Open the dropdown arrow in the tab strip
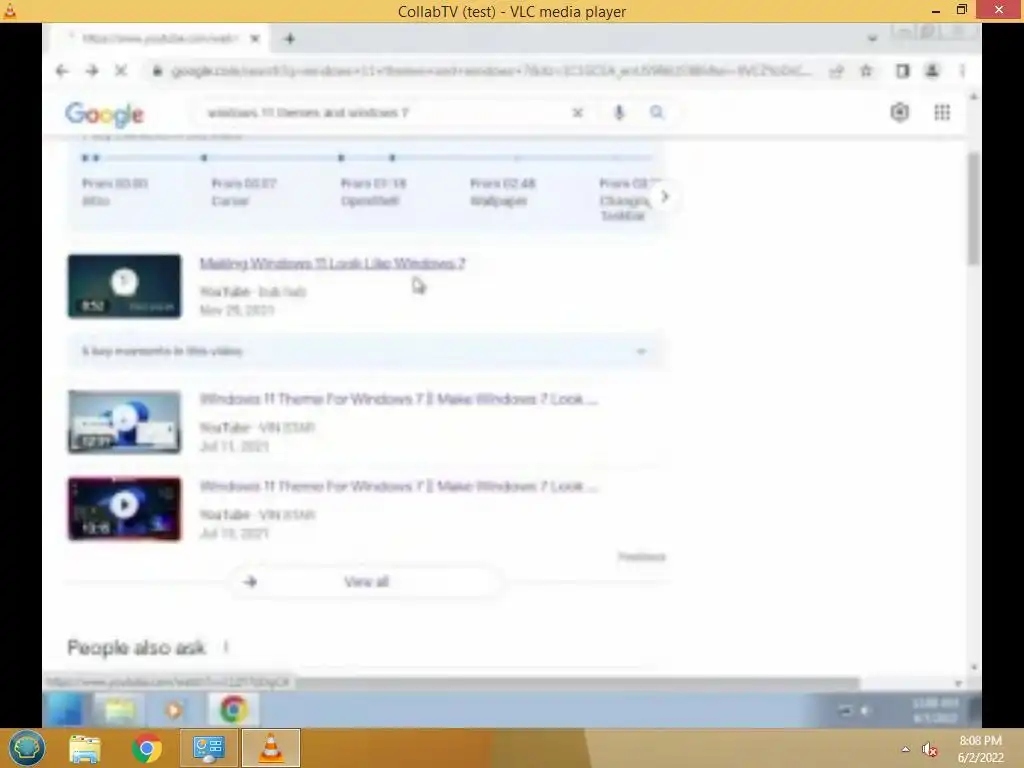 pyautogui.click(x=872, y=39)
